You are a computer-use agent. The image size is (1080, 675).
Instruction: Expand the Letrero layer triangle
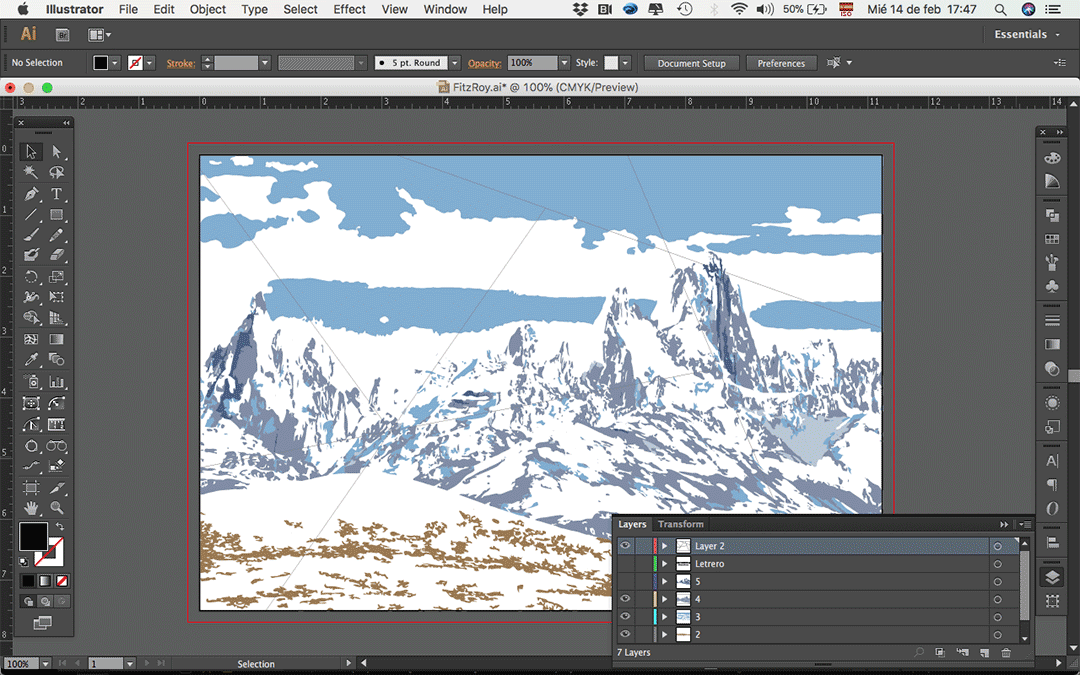(x=665, y=563)
